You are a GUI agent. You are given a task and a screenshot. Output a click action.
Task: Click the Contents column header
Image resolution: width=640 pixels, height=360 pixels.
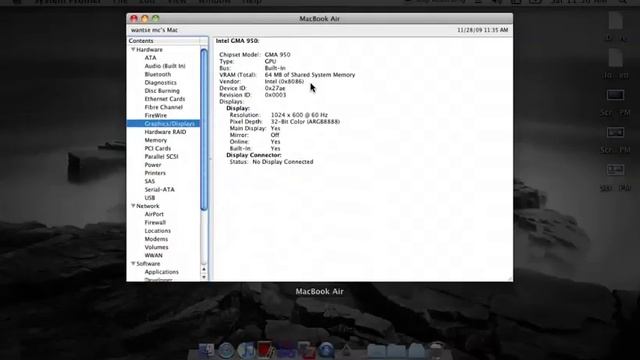[163, 41]
